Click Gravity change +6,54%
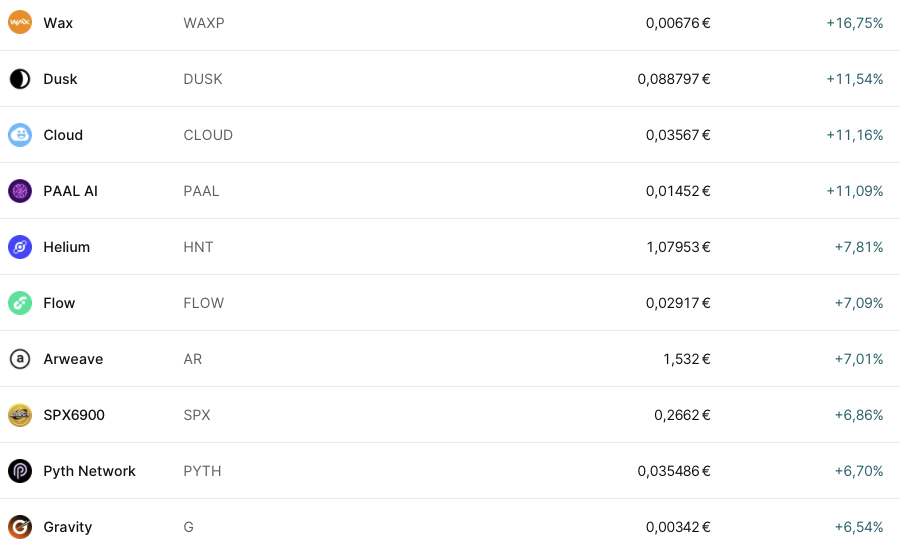Image resolution: width=900 pixels, height=551 pixels. point(858,527)
